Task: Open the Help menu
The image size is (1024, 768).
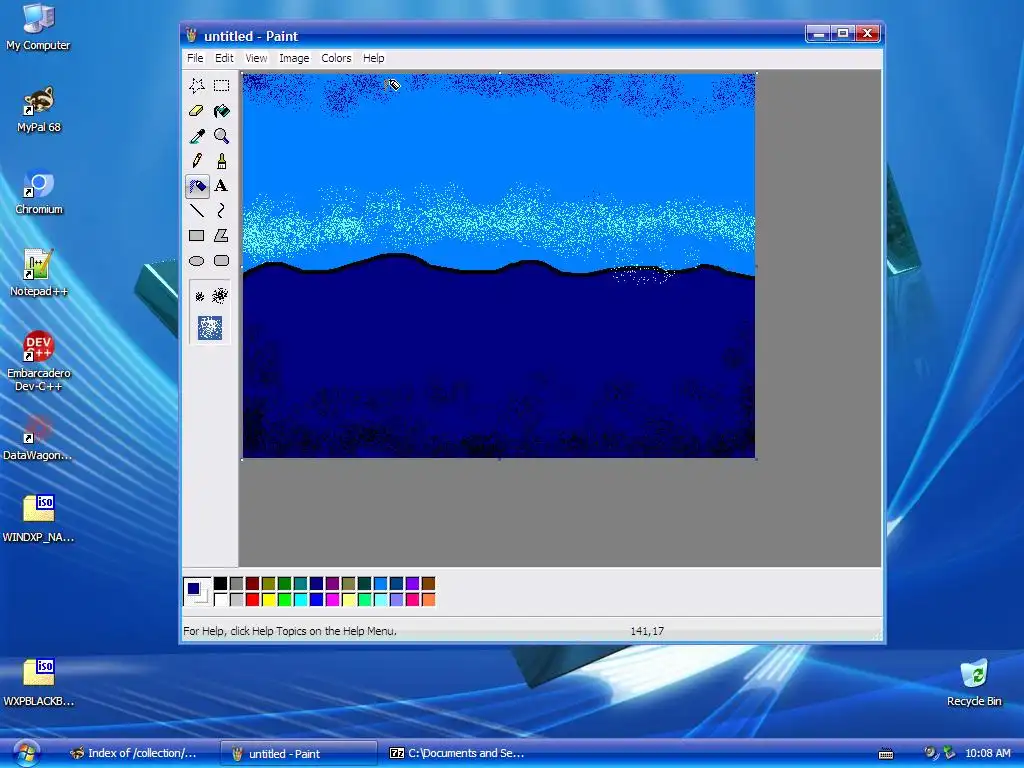Action: (x=374, y=58)
